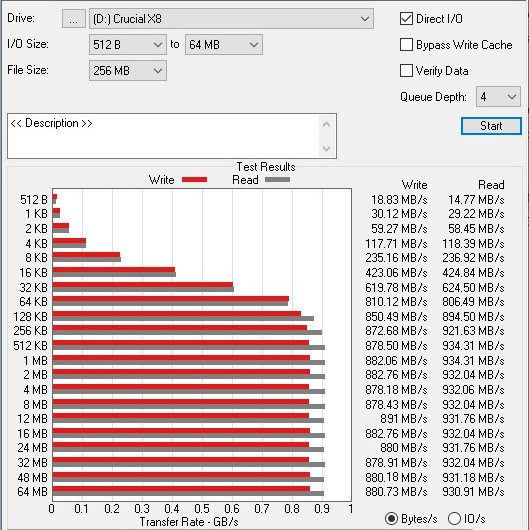529x530 pixels.
Task: Select the IO/s radio button
Action: pos(454,519)
